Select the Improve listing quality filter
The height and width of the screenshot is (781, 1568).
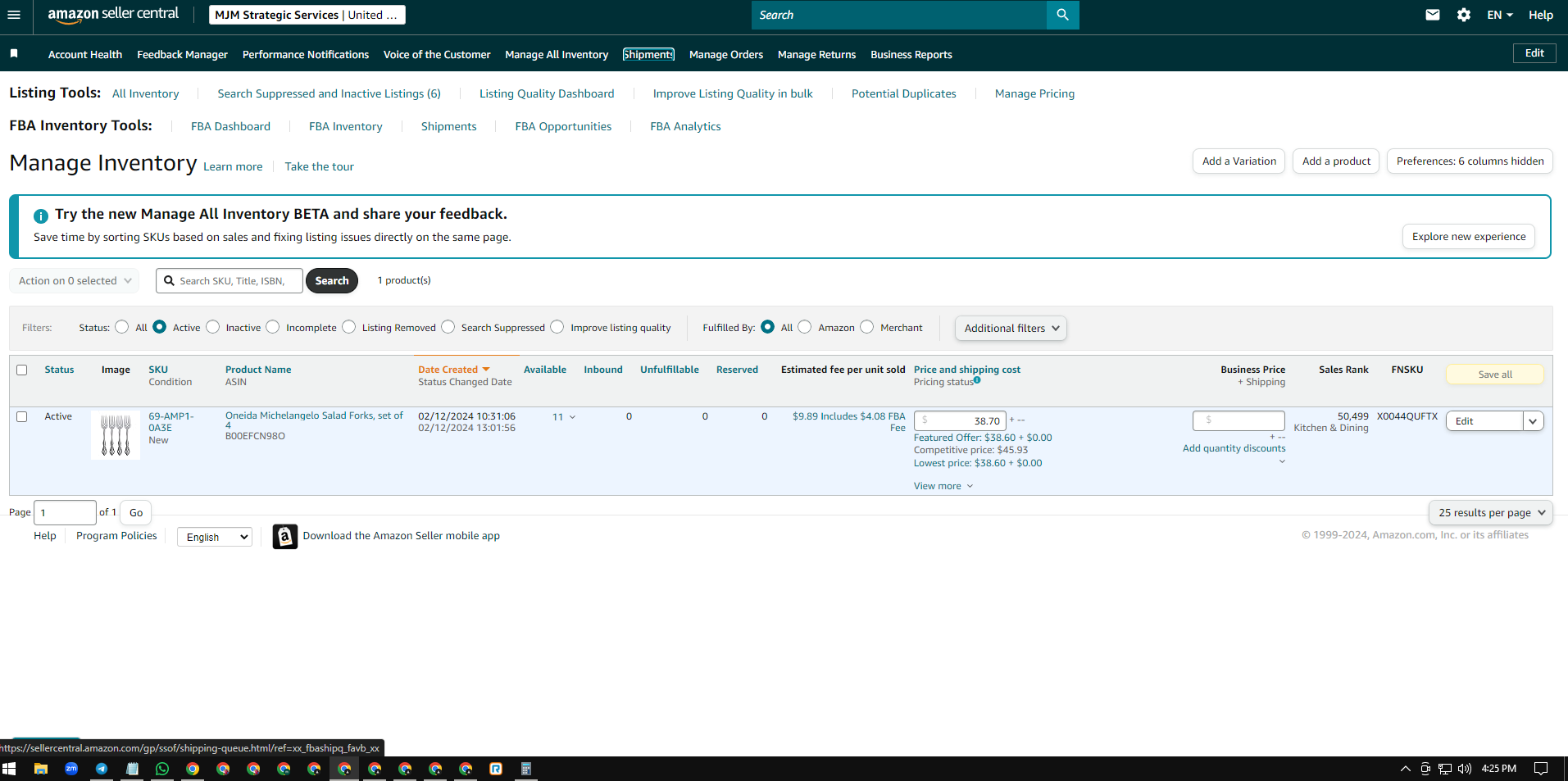(x=557, y=327)
